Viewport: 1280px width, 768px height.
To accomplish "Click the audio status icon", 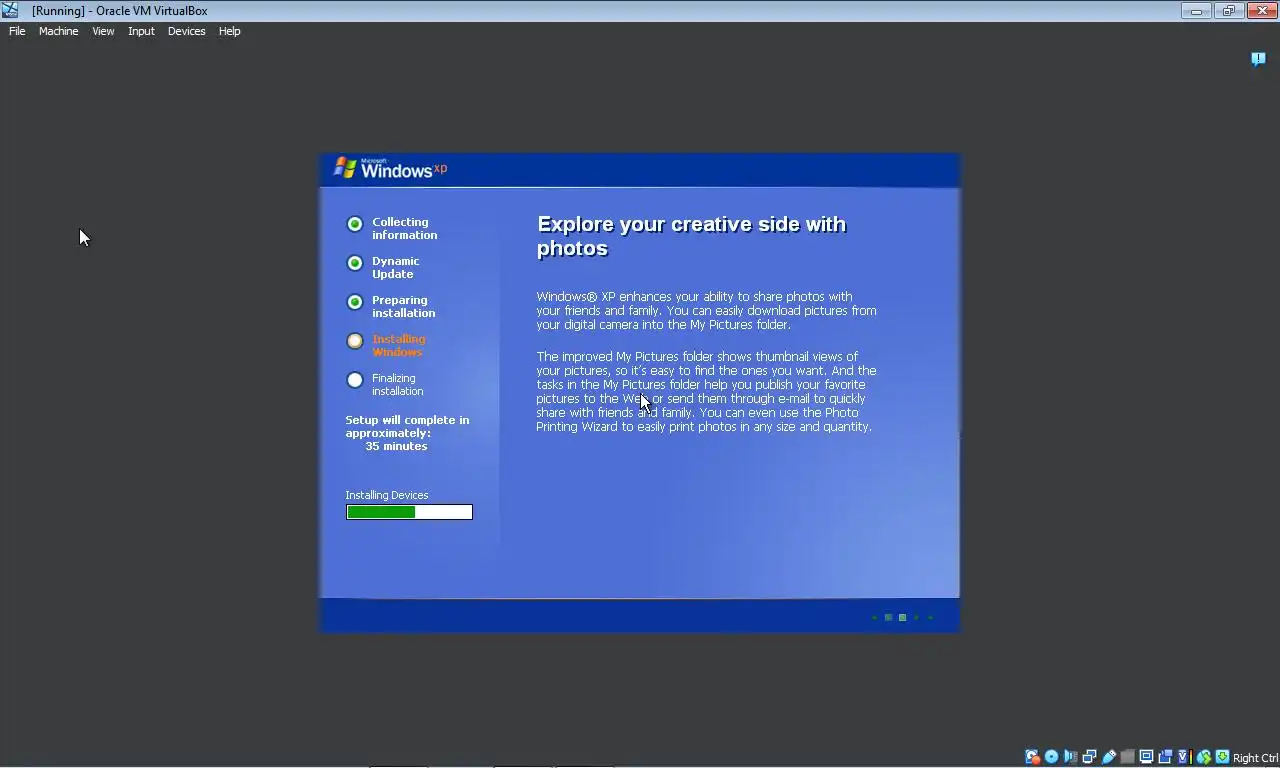I will click(x=1071, y=757).
